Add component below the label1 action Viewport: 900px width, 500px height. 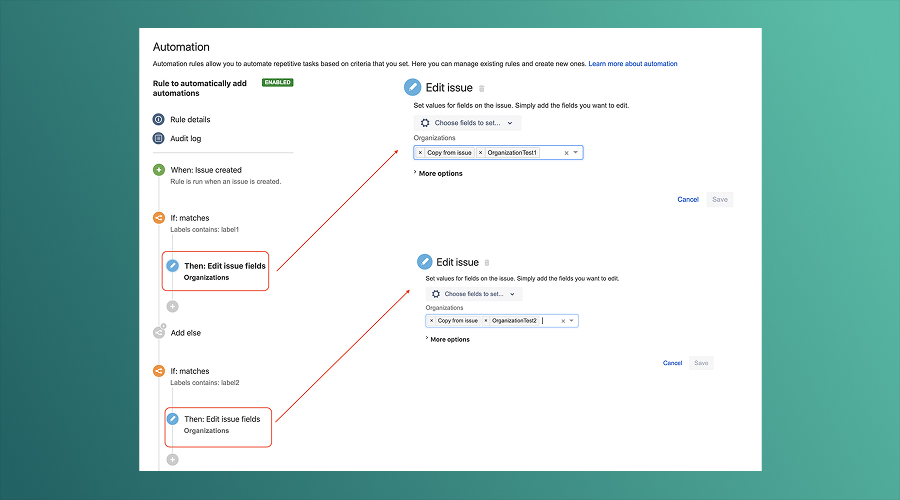tap(172, 307)
